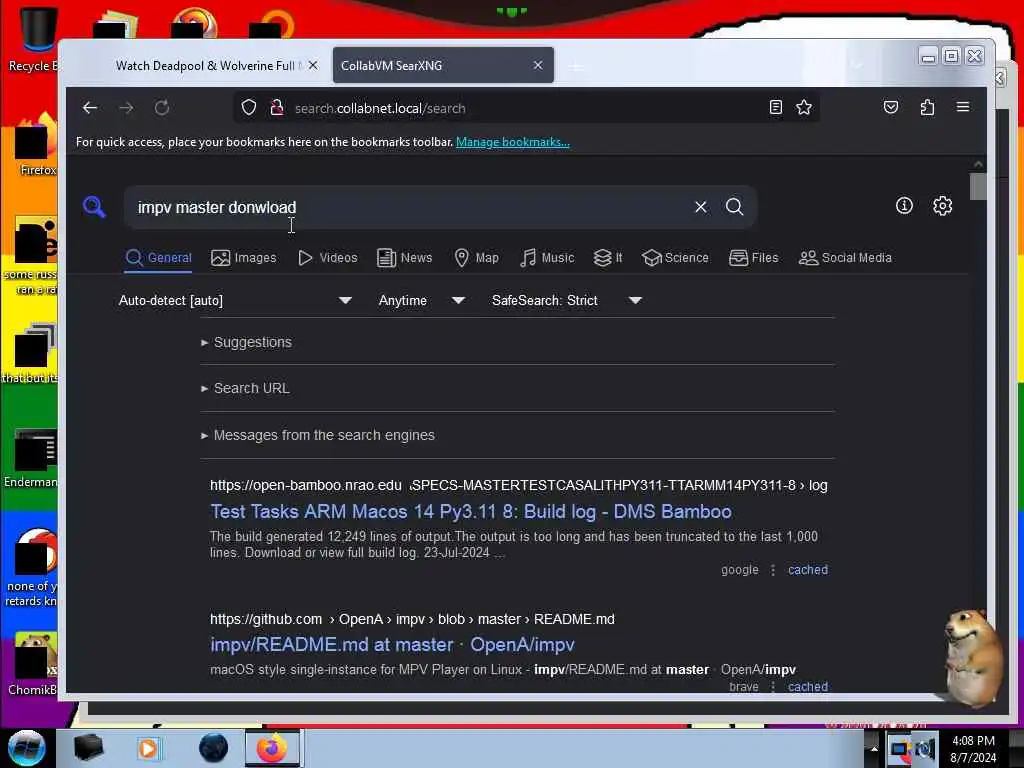
Task: Reload the page with the refresh icon
Action: (162, 108)
